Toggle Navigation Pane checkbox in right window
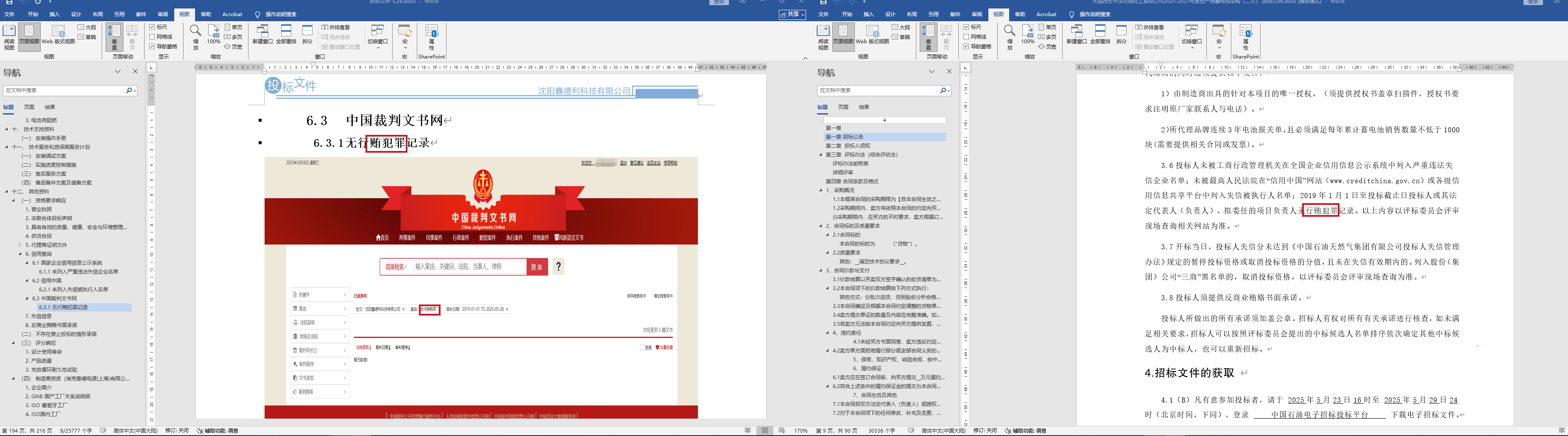1568x436 pixels. 966,47
